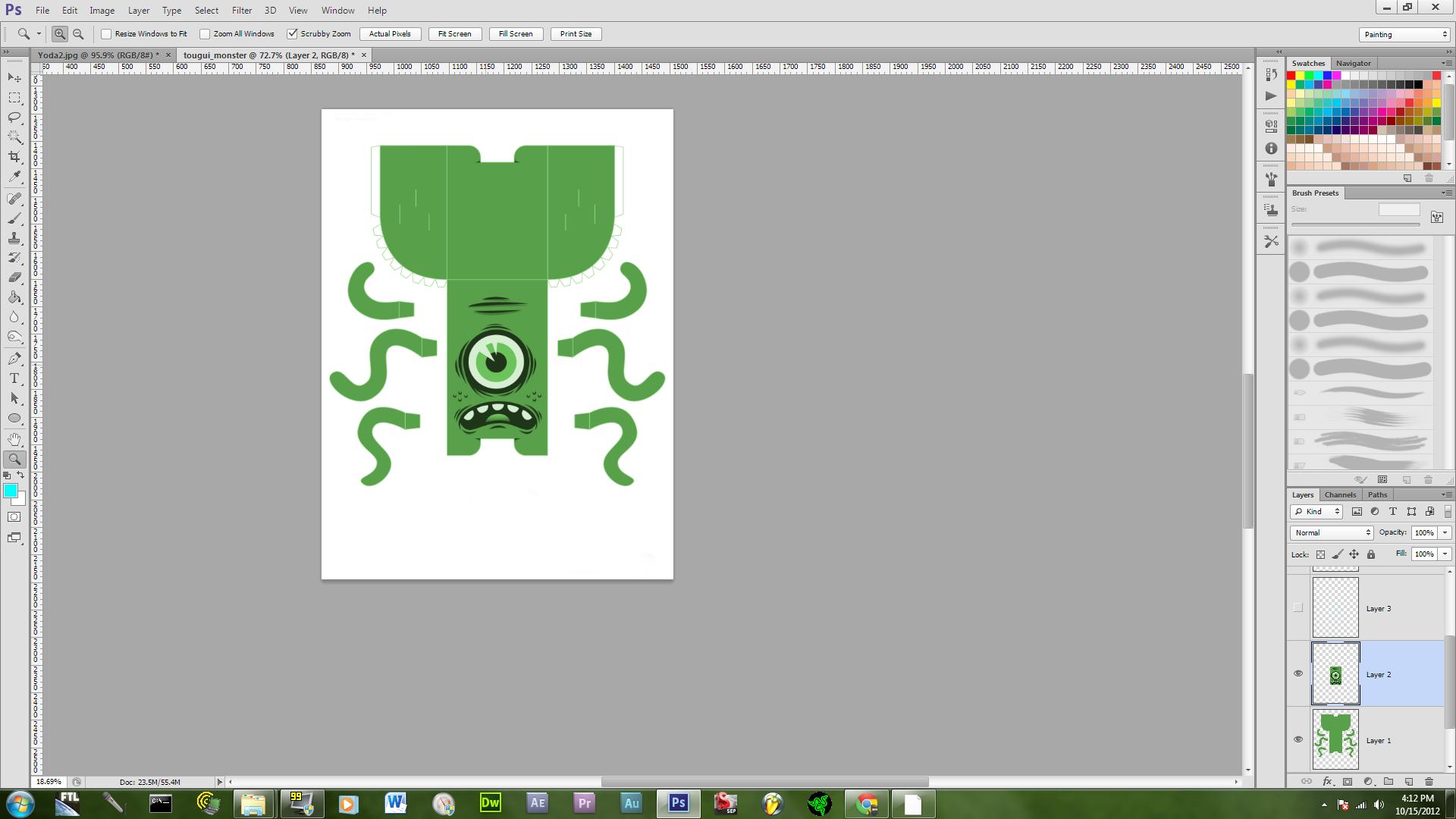Open the Layers panel flyout menu
The height and width of the screenshot is (819, 1456).
pyautogui.click(x=1445, y=494)
